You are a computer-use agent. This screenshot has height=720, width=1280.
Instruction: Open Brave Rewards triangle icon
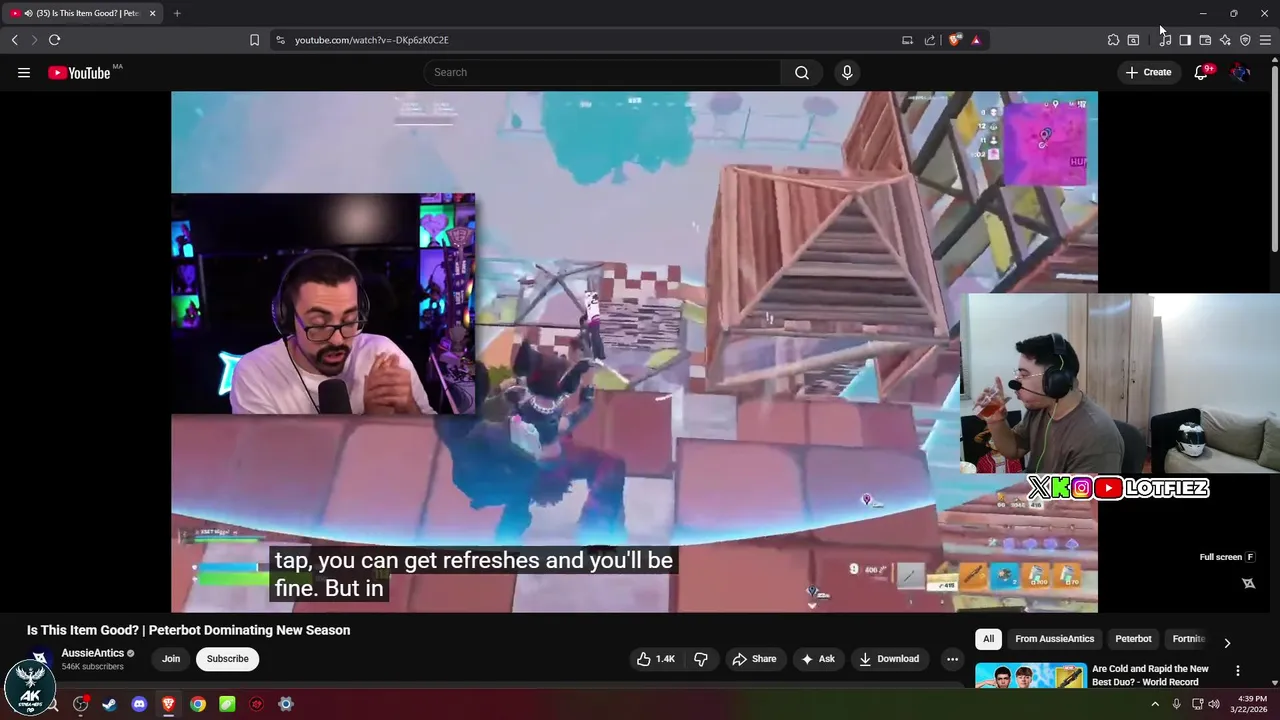click(976, 40)
